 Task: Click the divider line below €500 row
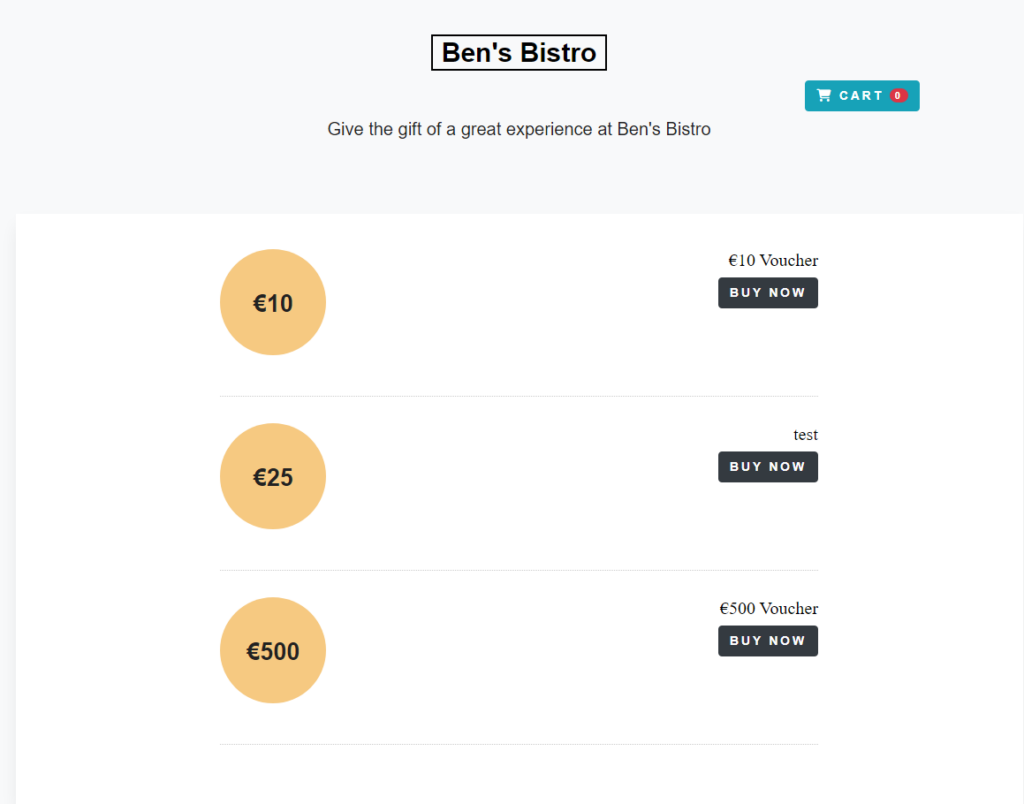519,745
